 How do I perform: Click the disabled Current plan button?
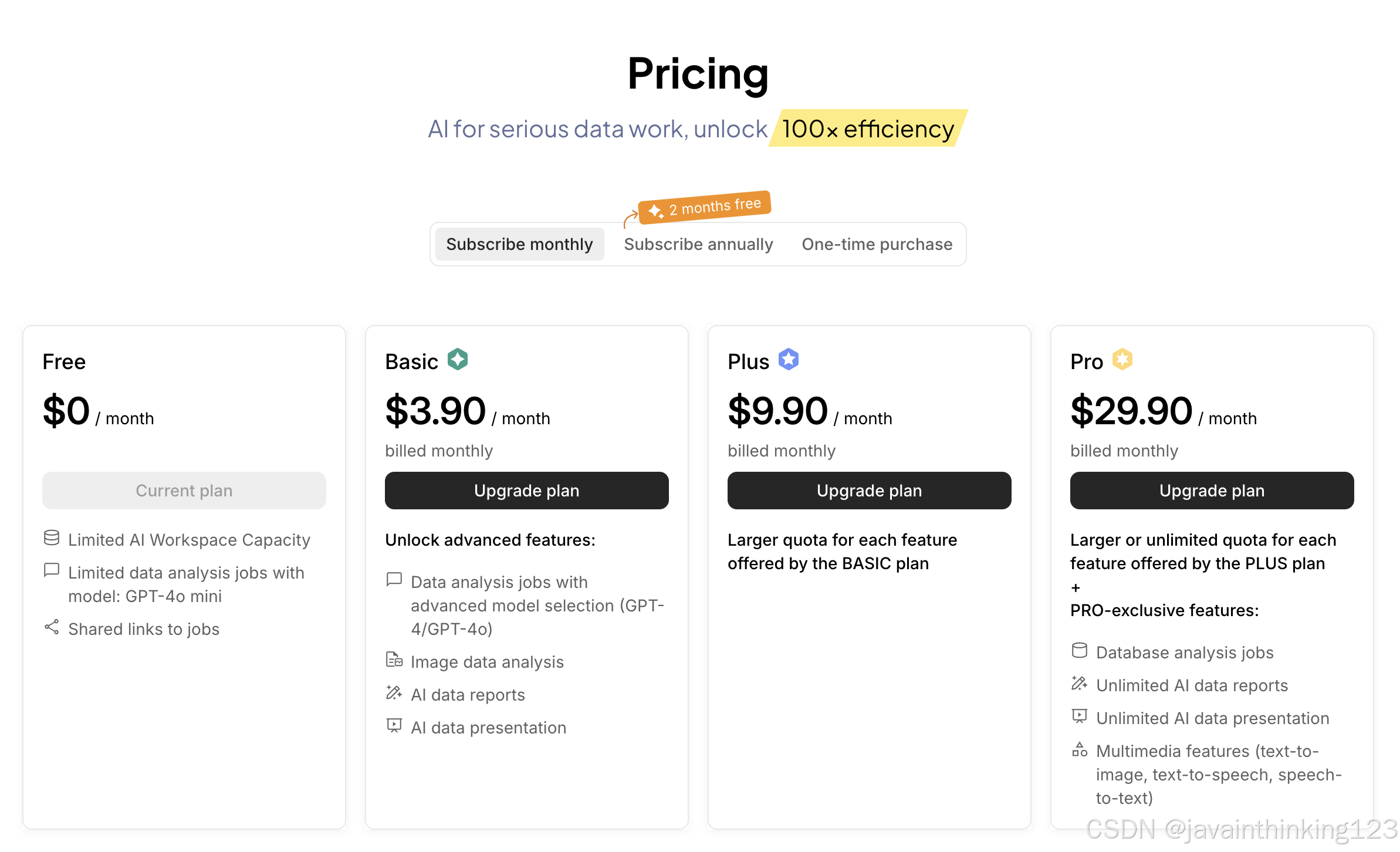click(184, 491)
